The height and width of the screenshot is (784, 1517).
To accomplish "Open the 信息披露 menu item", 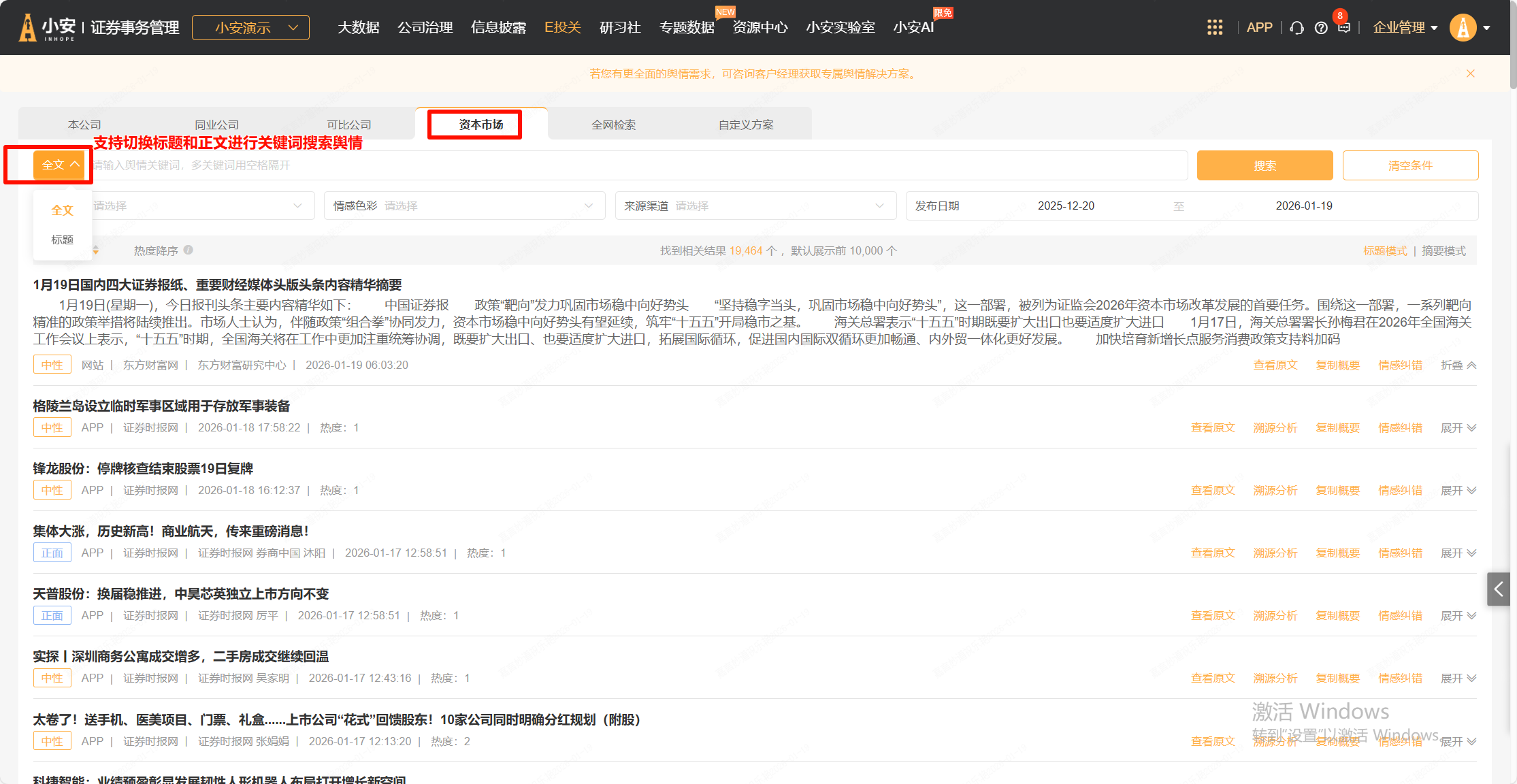I will click(x=498, y=28).
